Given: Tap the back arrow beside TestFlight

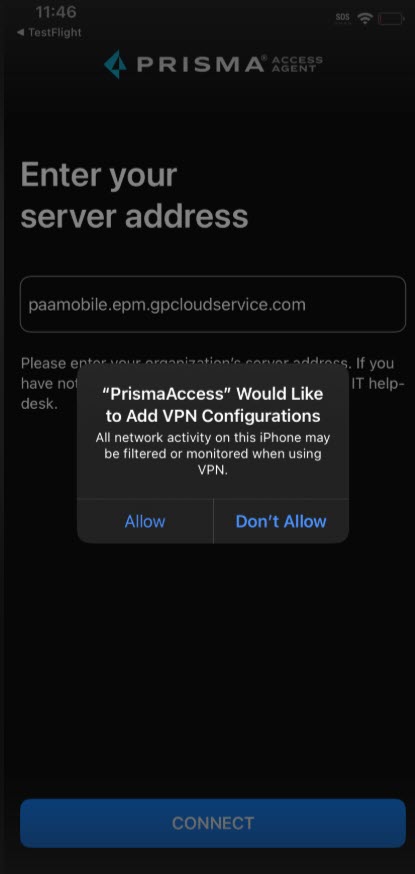Looking at the screenshot, I should click(x=21, y=32).
